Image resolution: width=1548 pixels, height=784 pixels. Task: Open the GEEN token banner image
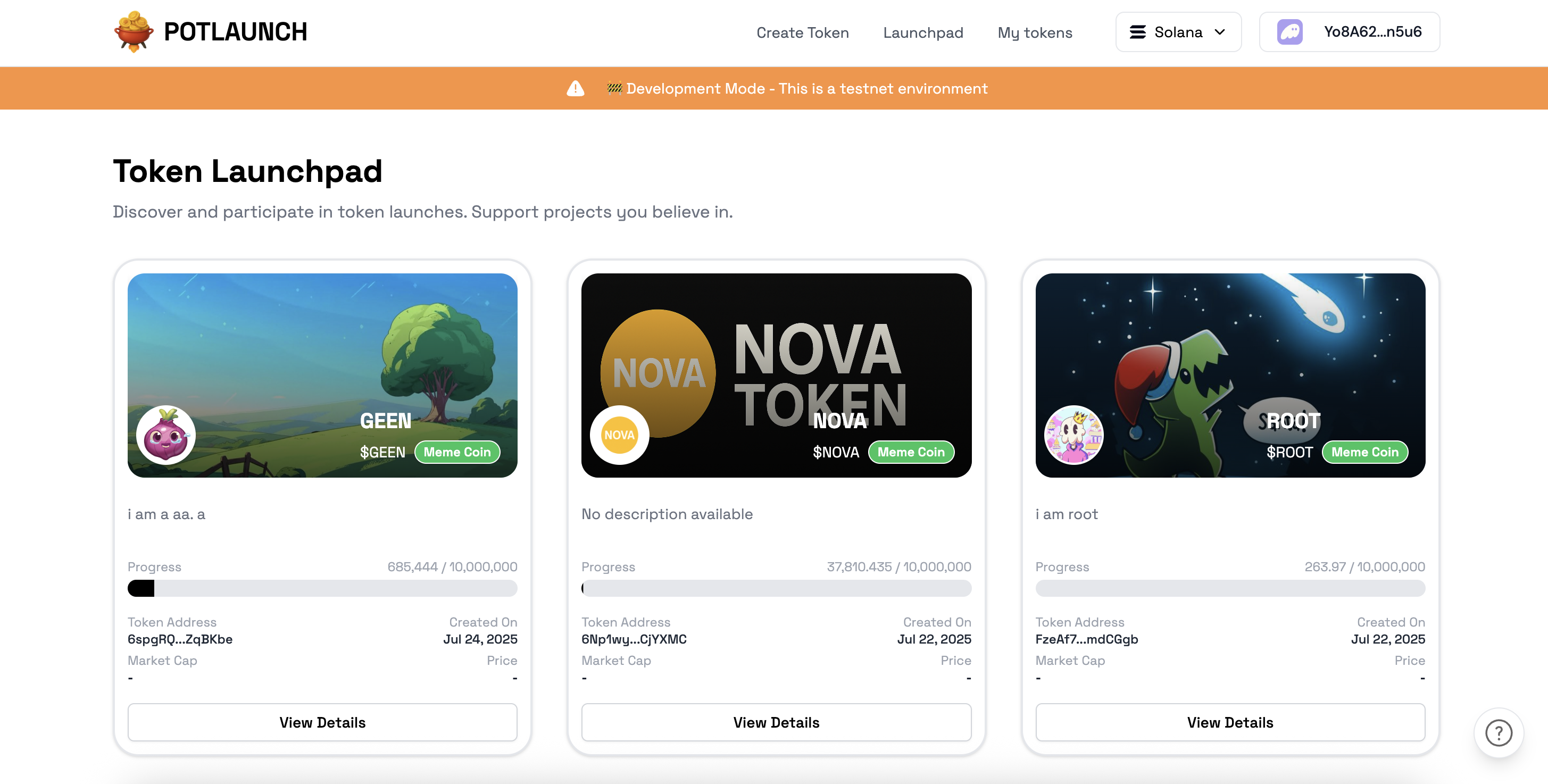coord(322,375)
